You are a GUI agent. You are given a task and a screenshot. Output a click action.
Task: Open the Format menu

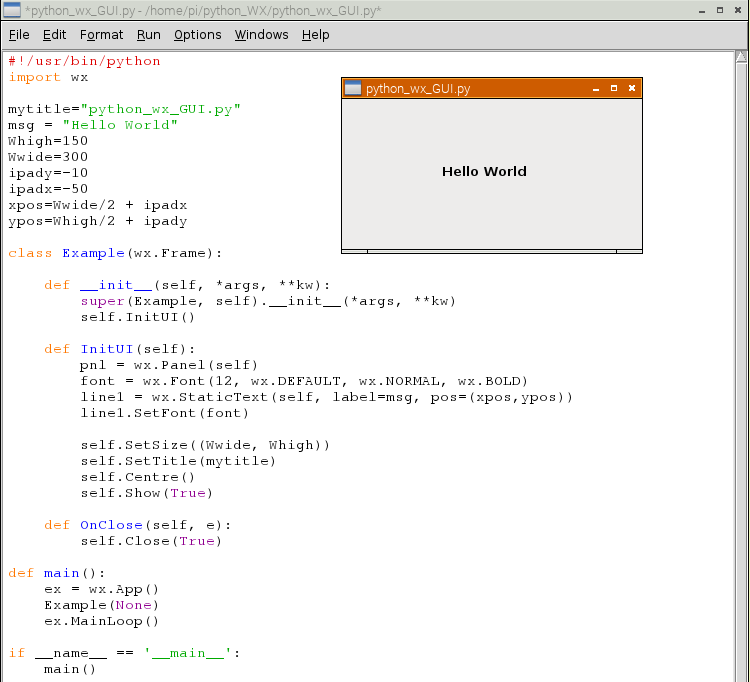[101, 34]
